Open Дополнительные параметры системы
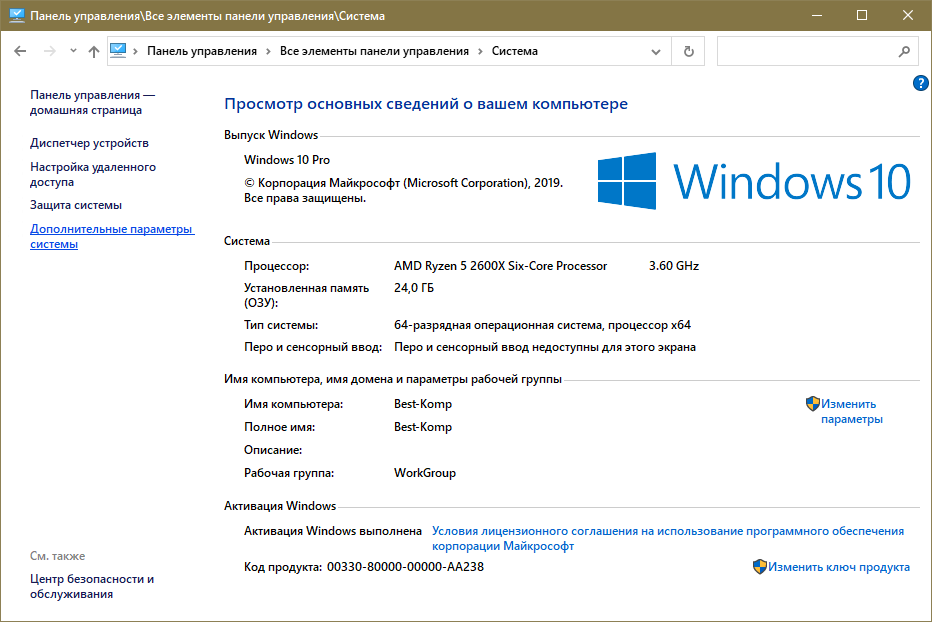 [x=110, y=236]
